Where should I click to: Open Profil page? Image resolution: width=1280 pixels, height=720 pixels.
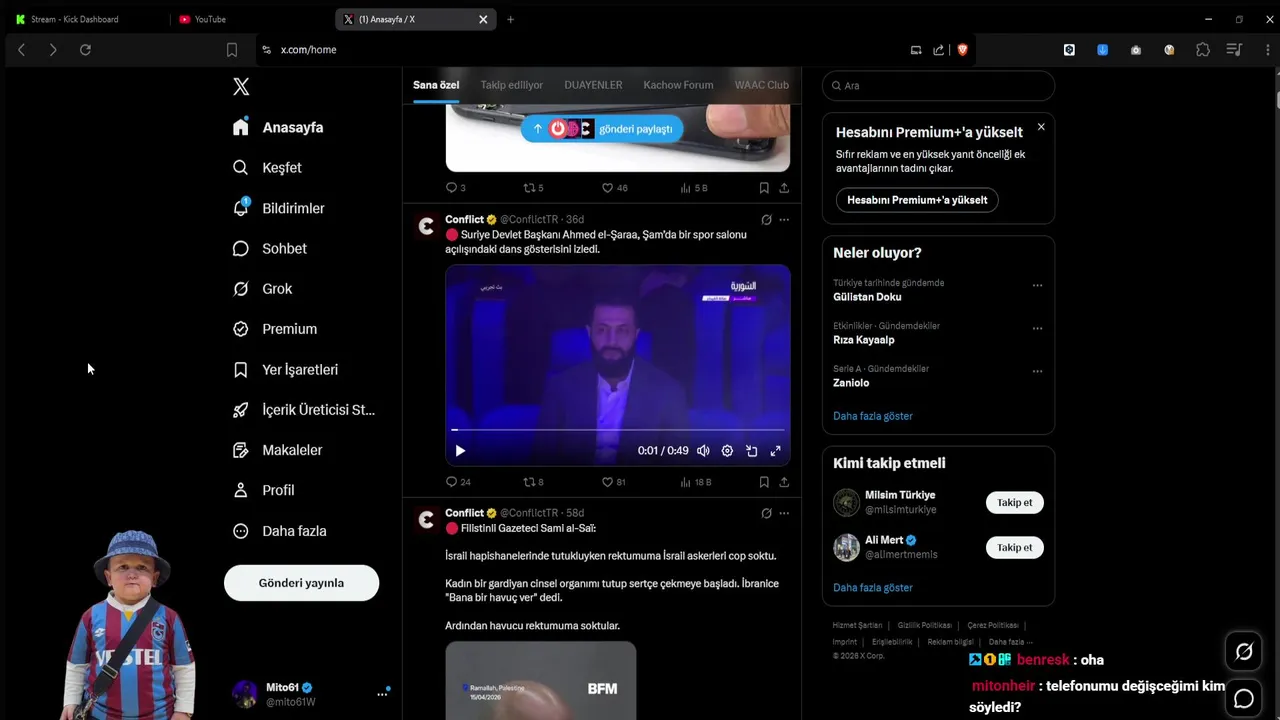tap(264, 490)
